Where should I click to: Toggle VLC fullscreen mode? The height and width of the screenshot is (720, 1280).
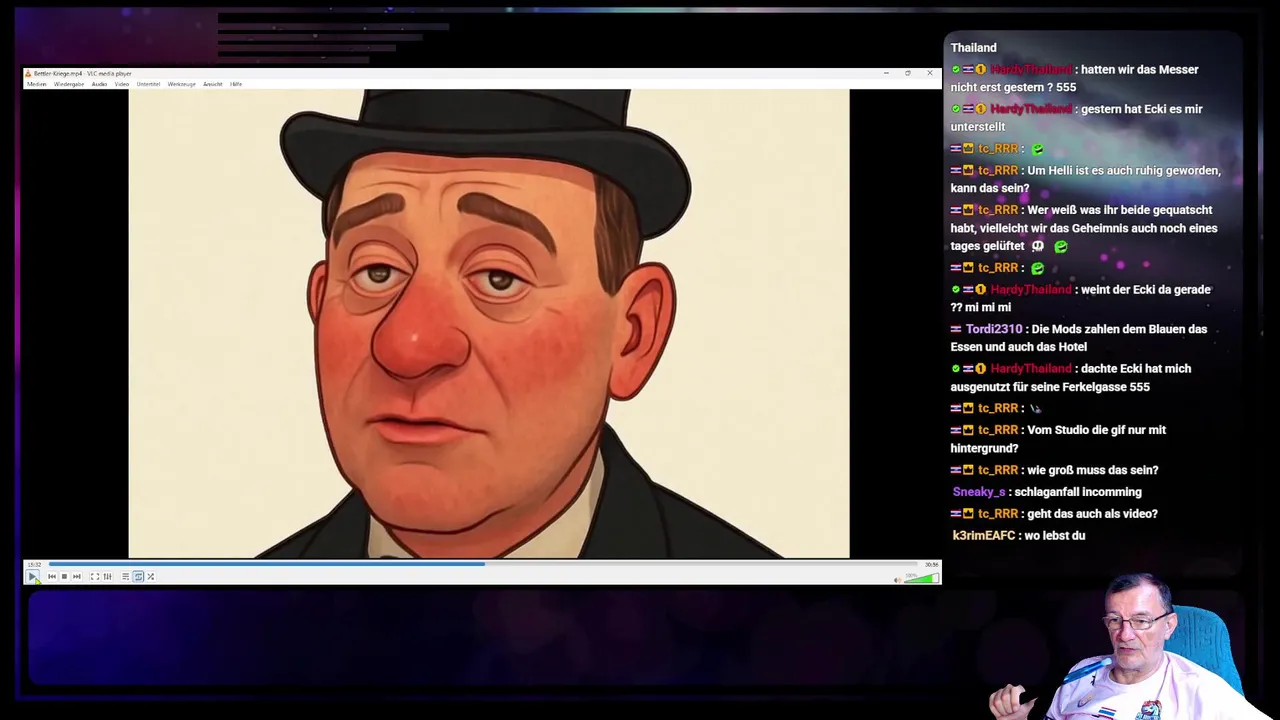(95, 576)
